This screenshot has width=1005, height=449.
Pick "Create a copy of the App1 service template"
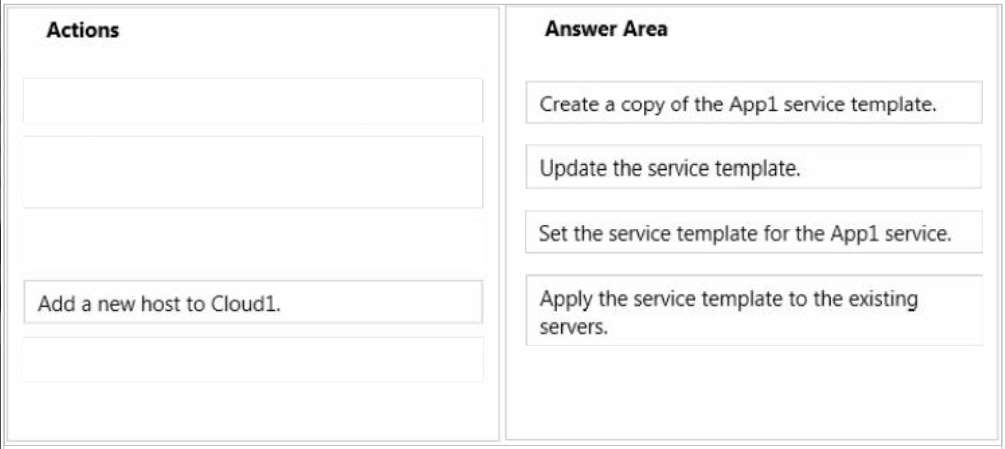click(754, 102)
